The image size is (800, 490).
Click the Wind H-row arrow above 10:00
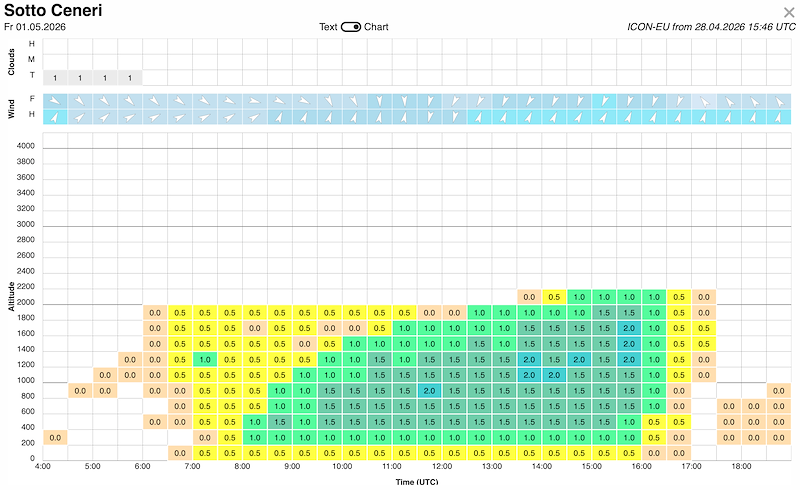(x=354, y=117)
